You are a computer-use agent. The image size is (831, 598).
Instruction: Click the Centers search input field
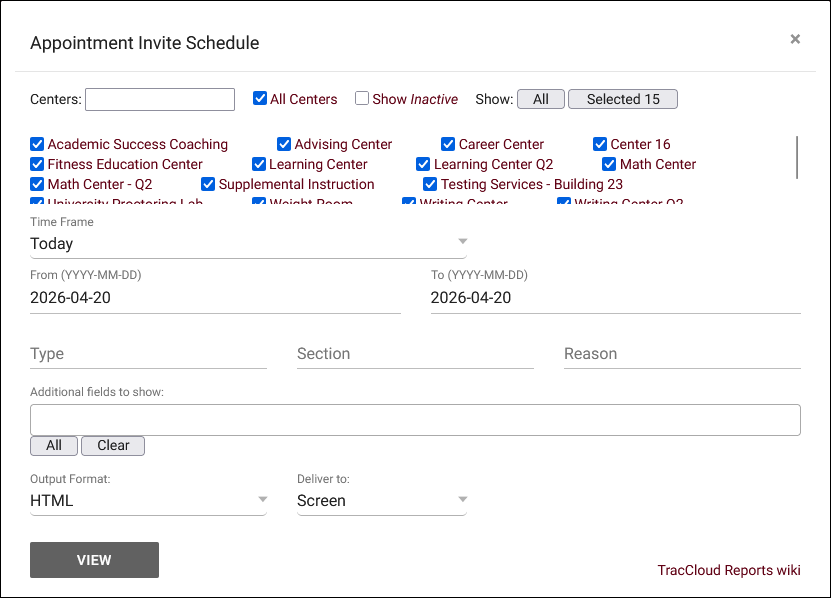[x=160, y=99]
